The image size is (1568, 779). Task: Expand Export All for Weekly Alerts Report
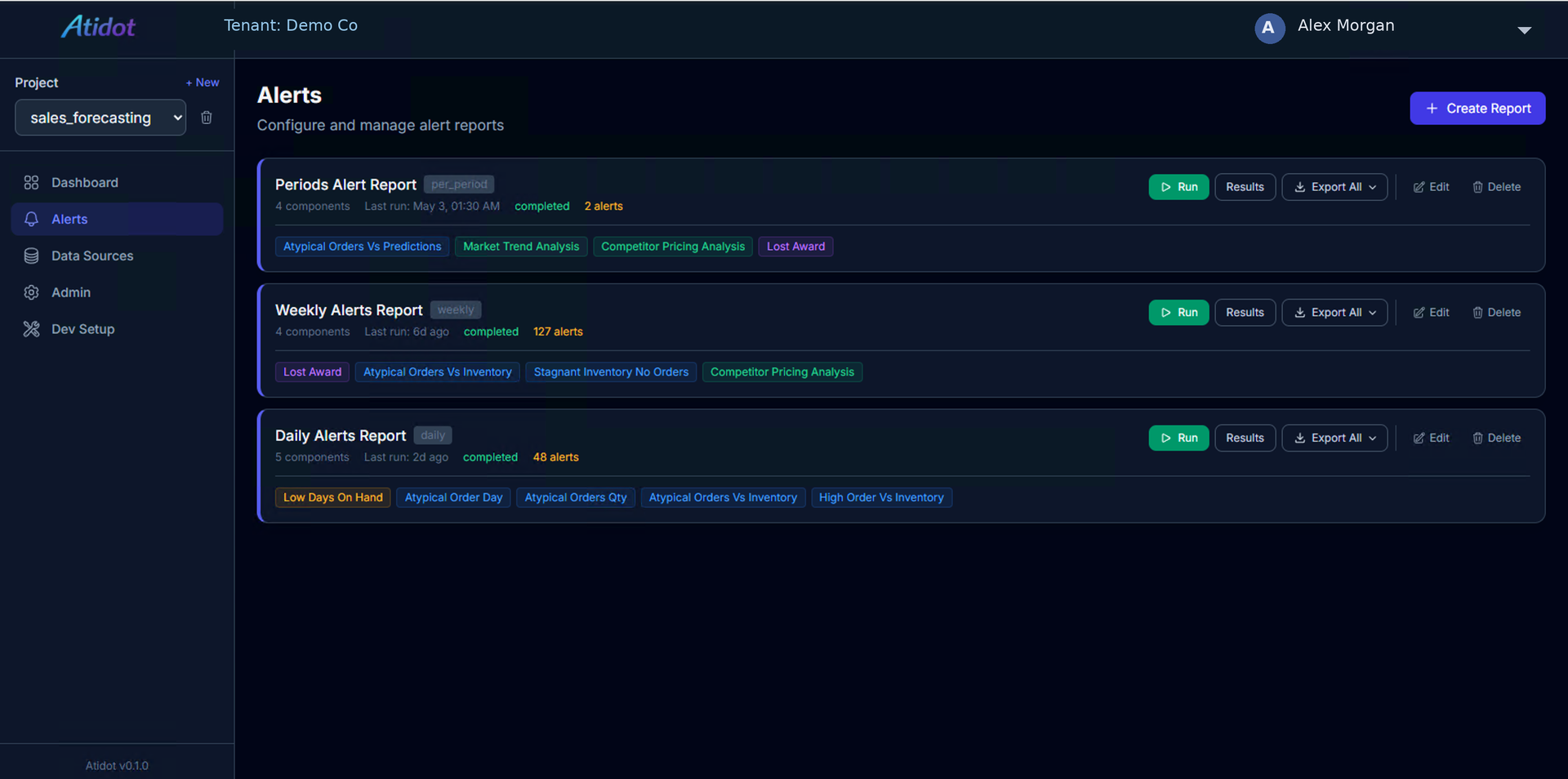[1334, 313]
